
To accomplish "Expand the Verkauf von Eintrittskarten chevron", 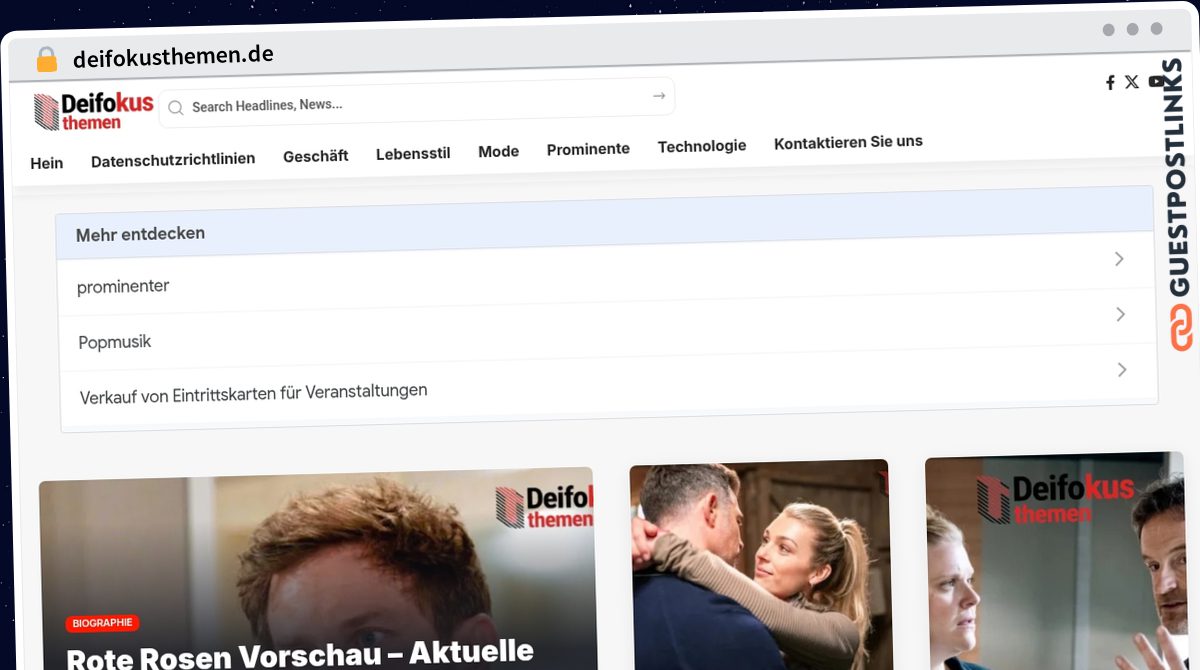I will coord(1122,370).
